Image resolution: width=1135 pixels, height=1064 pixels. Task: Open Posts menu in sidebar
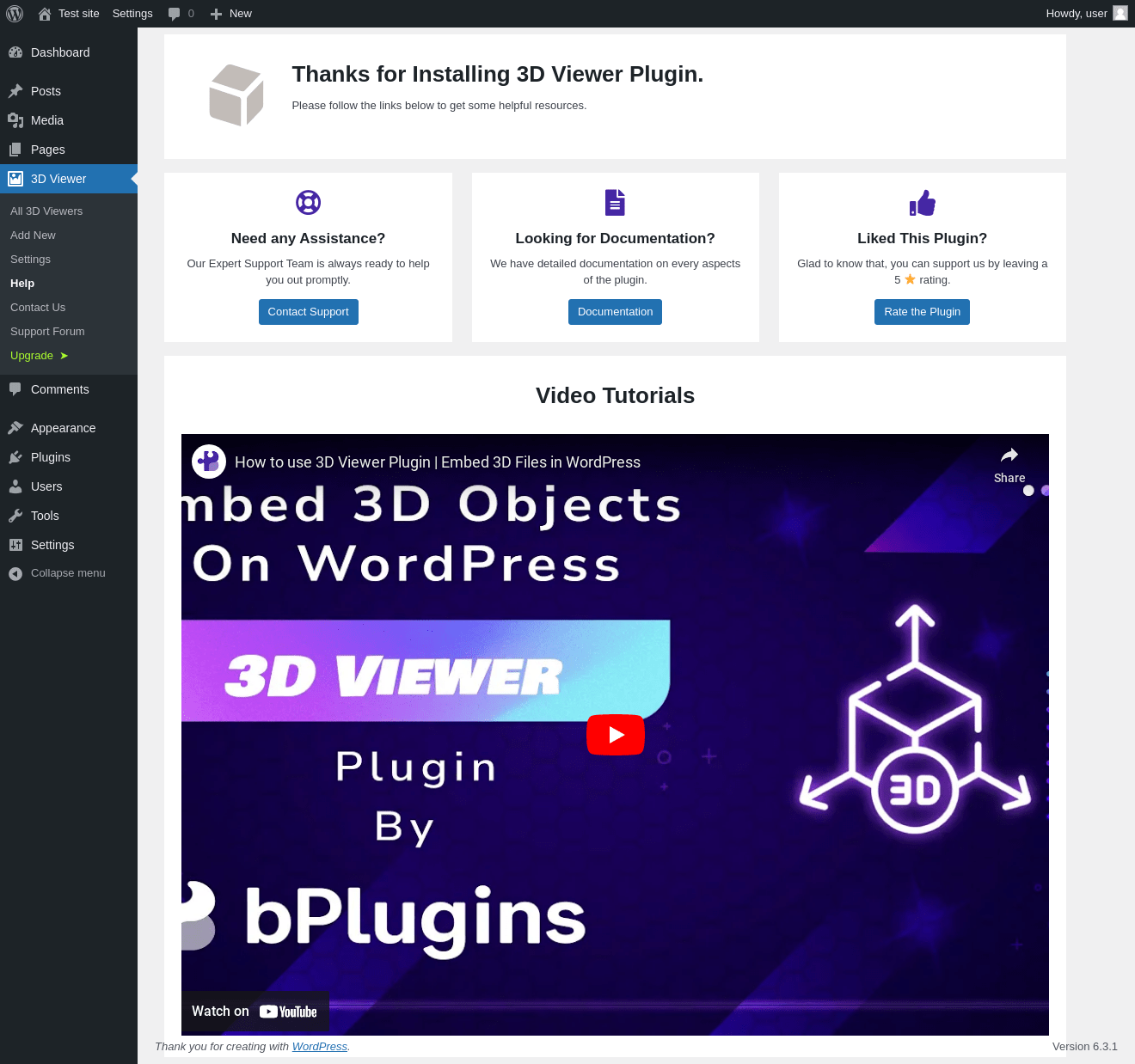[x=69, y=91]
